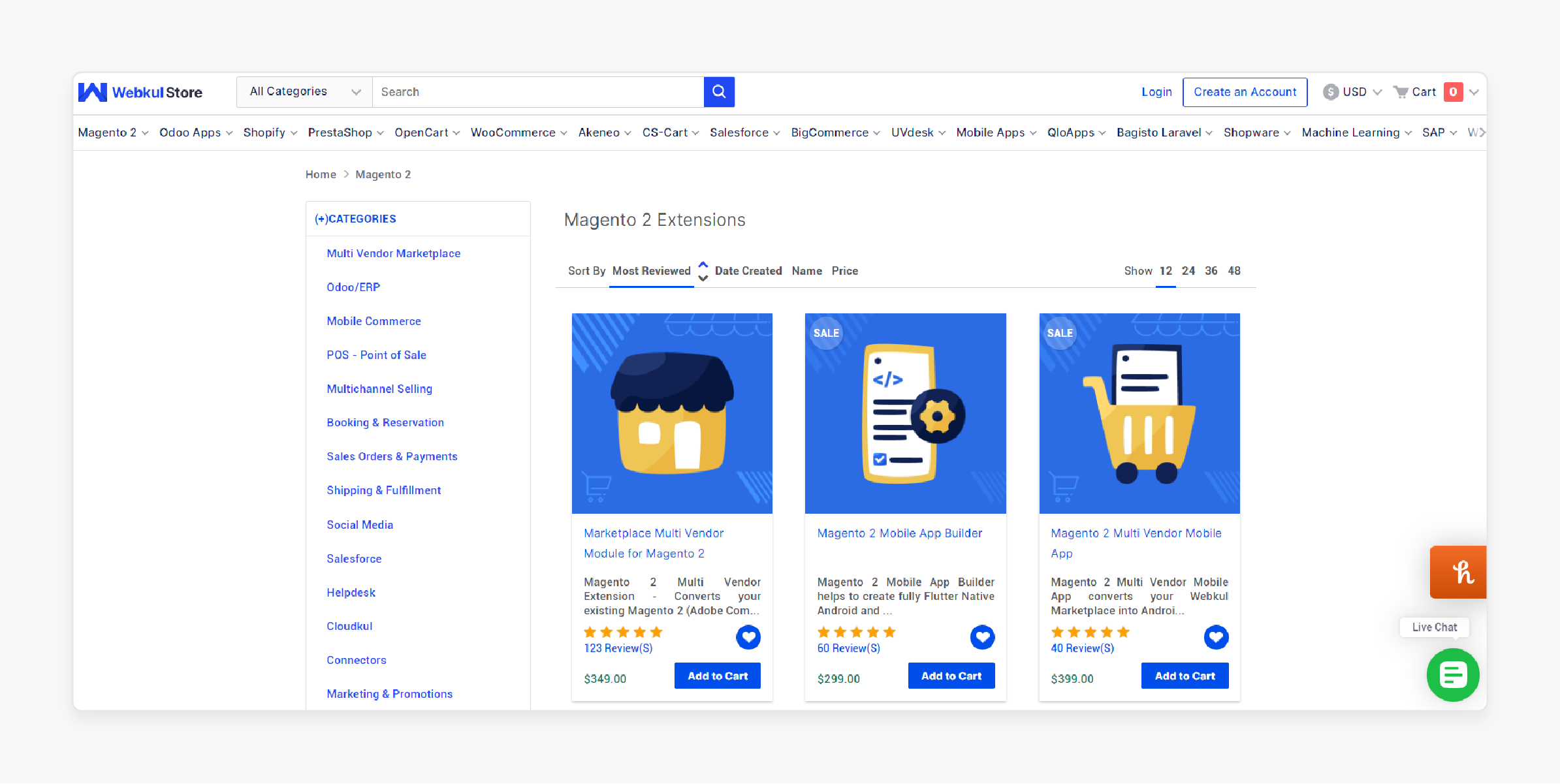
Task: Toggle wishlist heart on Multi Vendor Mobile App
Action: point(1216,637)
